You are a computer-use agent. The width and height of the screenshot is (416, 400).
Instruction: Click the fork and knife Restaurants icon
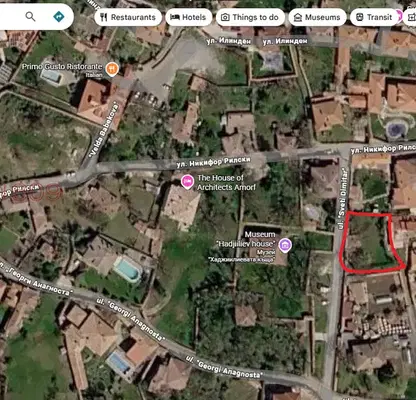(104, 17)
